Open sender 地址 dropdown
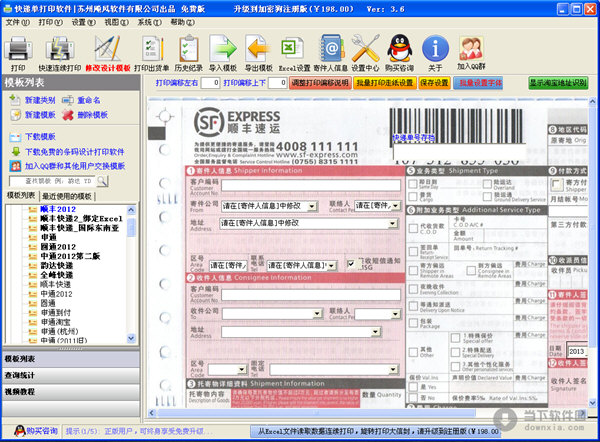 point(393,223)
